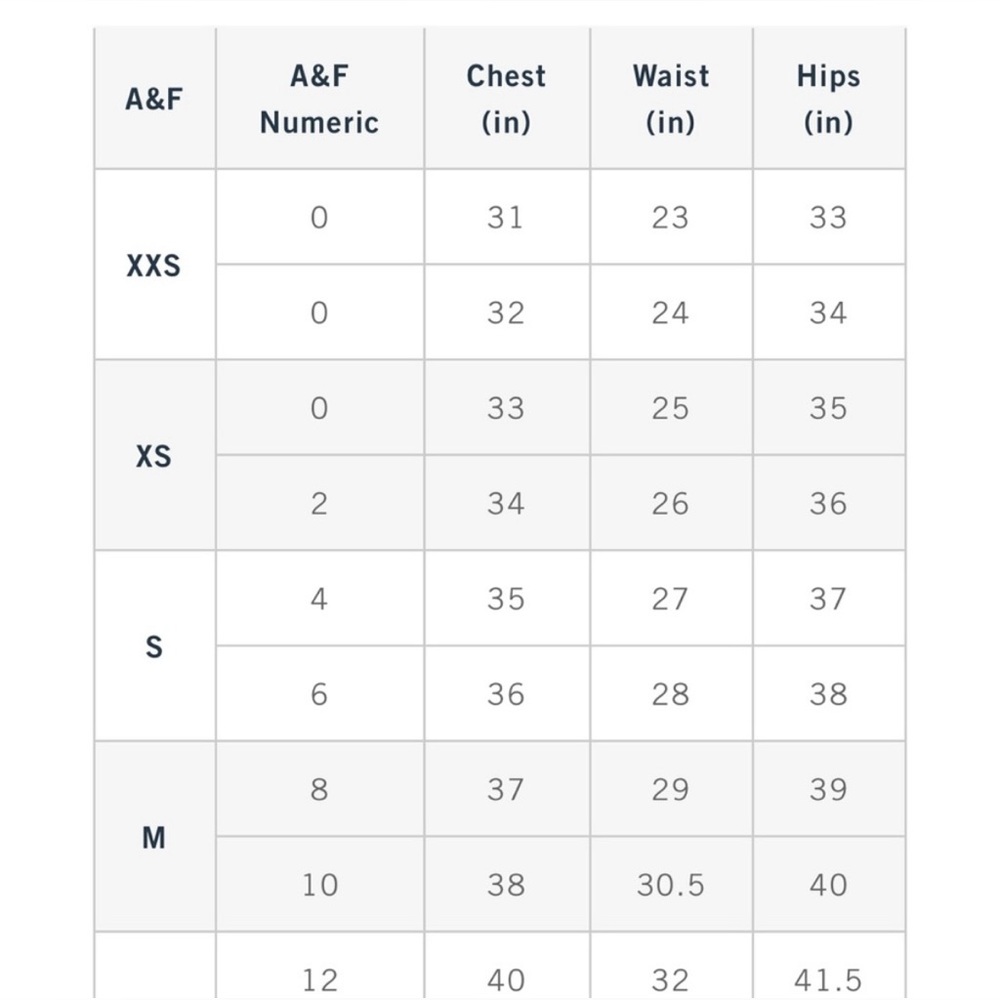Viewport: 1000px width, 1000px height.
Task: Select numeric size 6 cell
Action: pyautogui.click(x=319, y=694)
